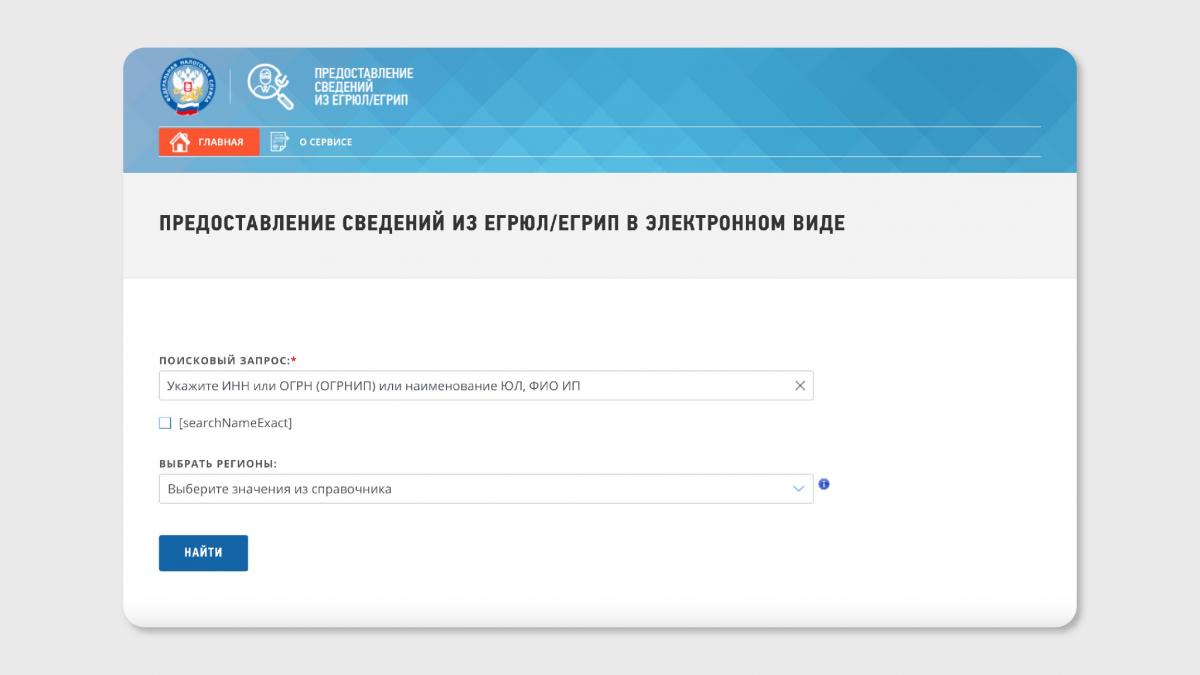Open the Выбрать регионы dropdown
The image size is (1200, 675).
tap(486, 489)
